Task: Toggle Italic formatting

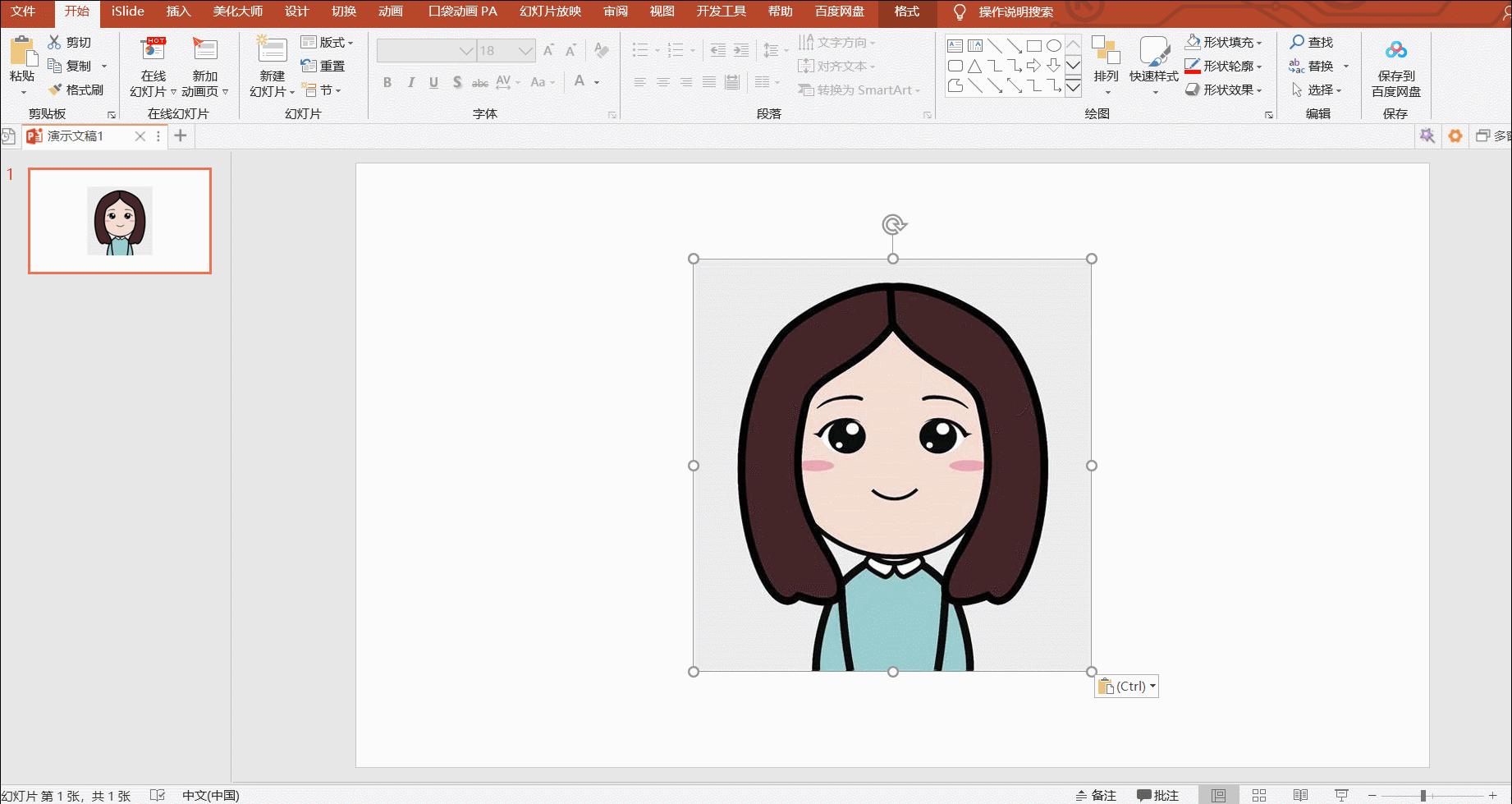Action: (410, 82)
